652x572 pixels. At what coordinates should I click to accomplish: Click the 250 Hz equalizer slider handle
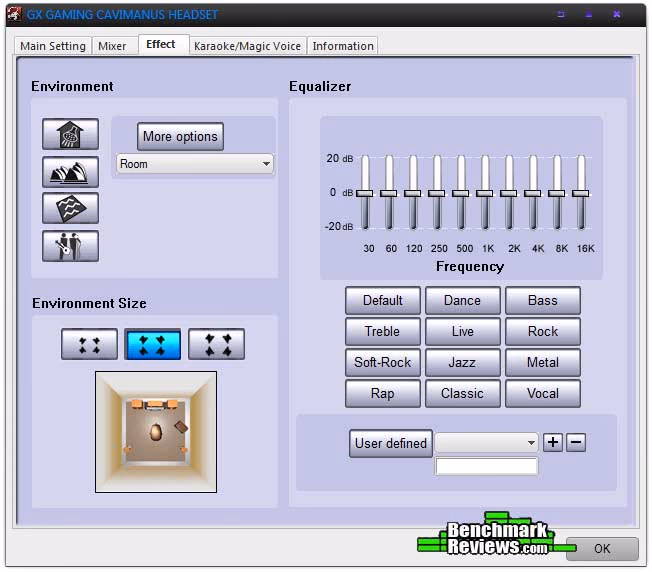[x=437, y=194]
